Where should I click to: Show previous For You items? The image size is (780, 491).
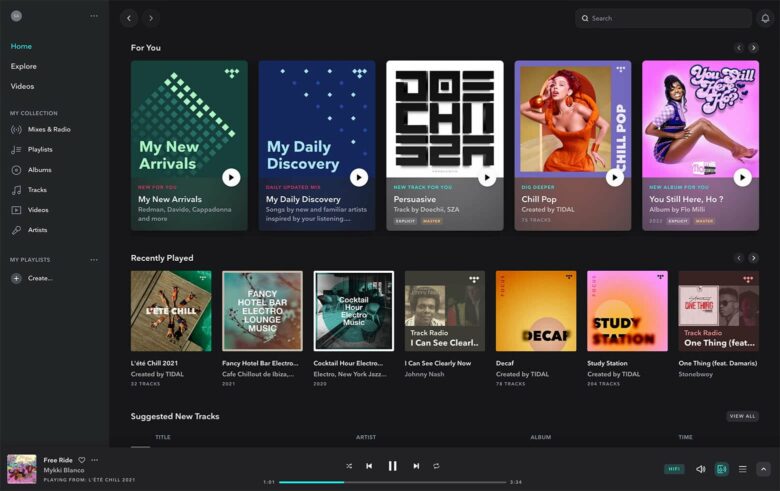pyautogui.click(x=739, y=48)
